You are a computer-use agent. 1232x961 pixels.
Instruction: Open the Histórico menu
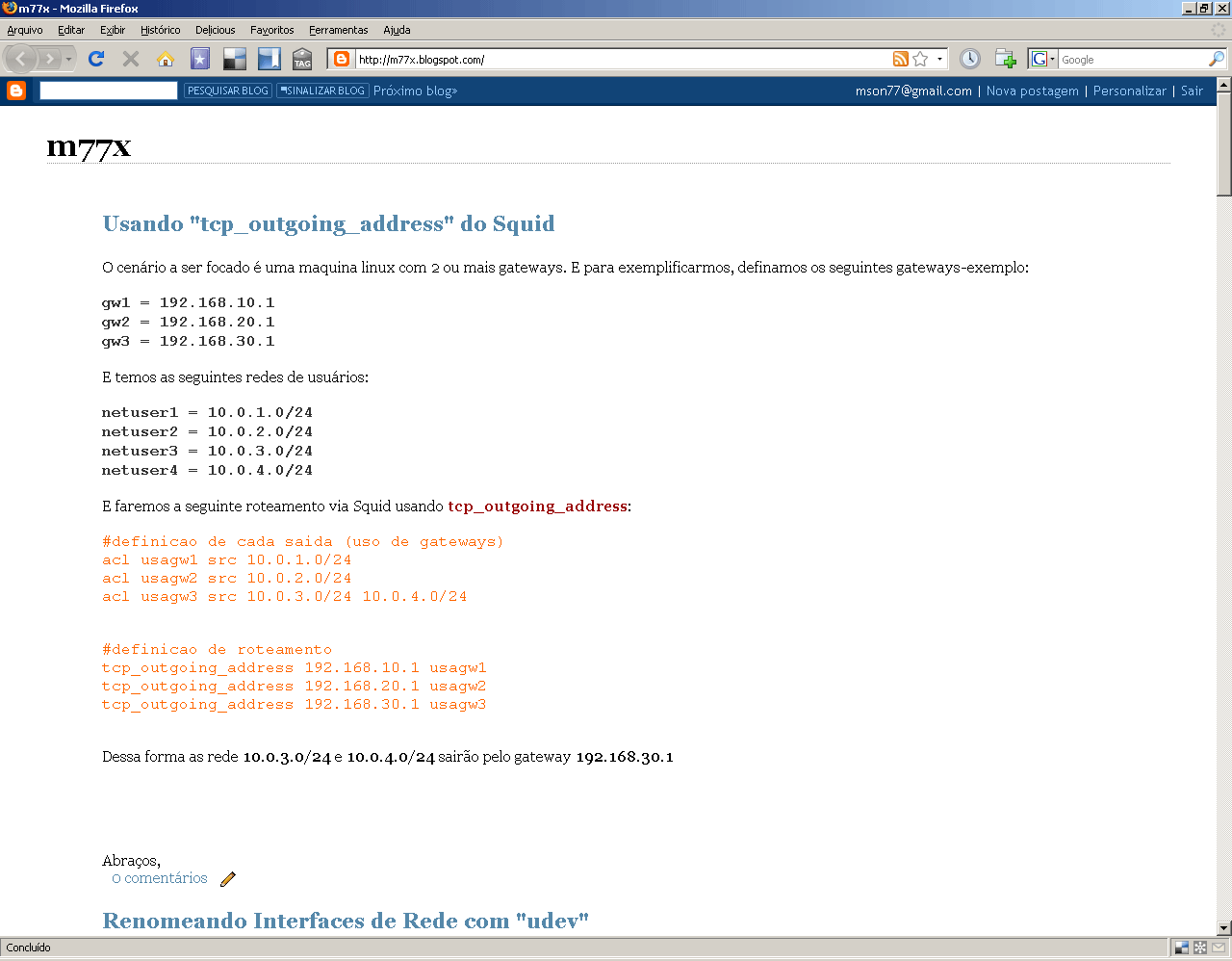160,30
